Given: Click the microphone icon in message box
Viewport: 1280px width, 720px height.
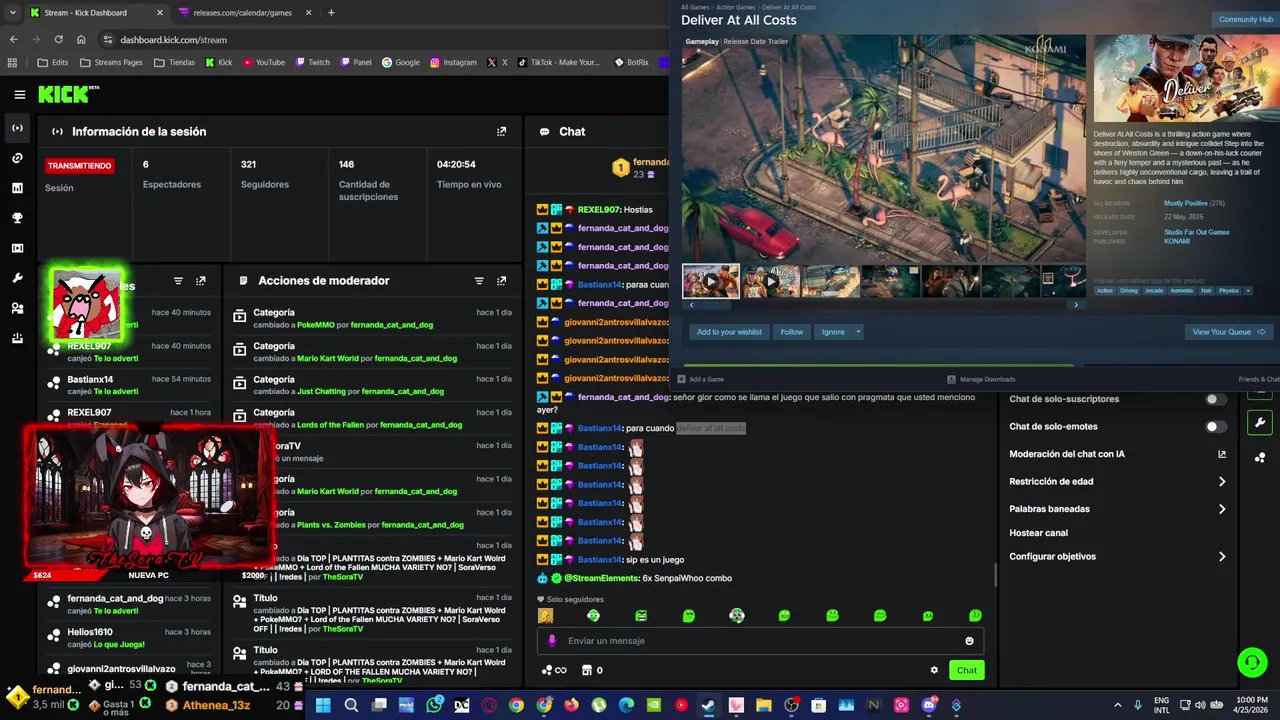Looking at the screenshot, I should pyautogui.click(x=552, y=641).
